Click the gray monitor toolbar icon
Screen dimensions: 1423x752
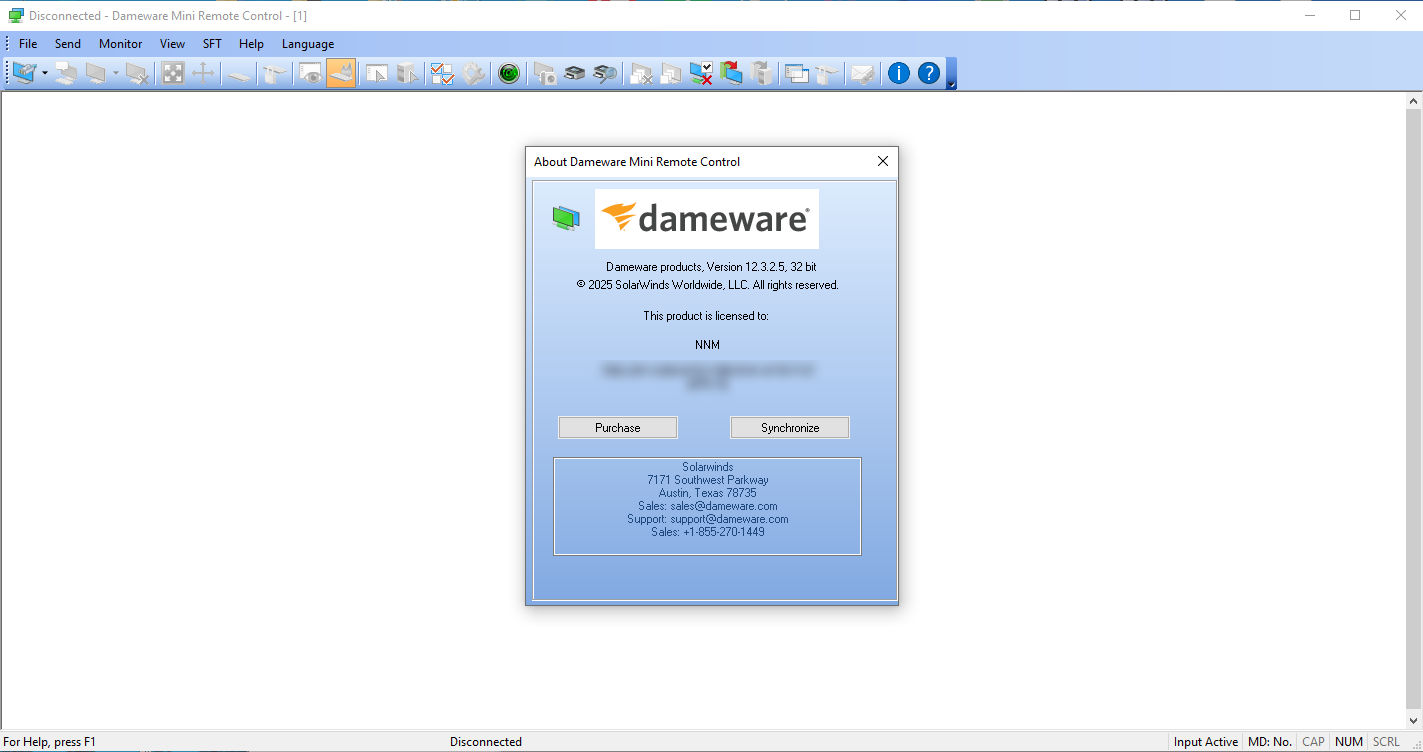coord(96,73)
